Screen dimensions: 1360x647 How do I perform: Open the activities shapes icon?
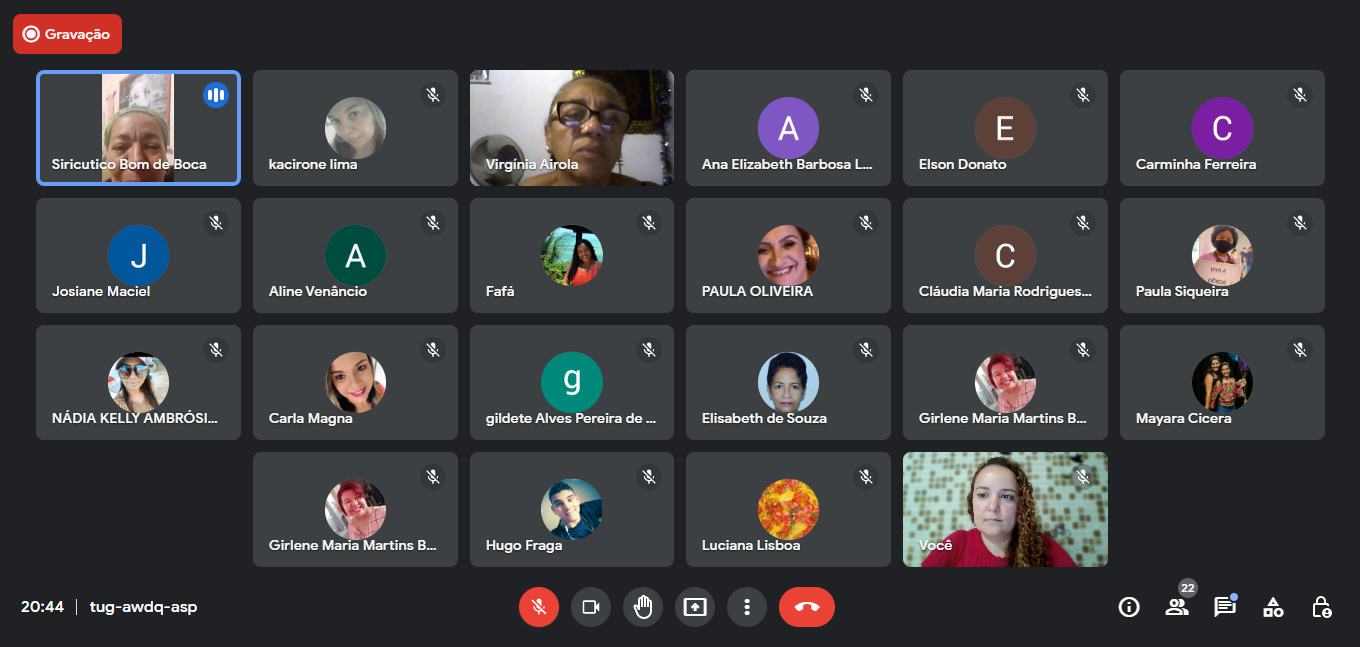click(x=1273, y=607)
